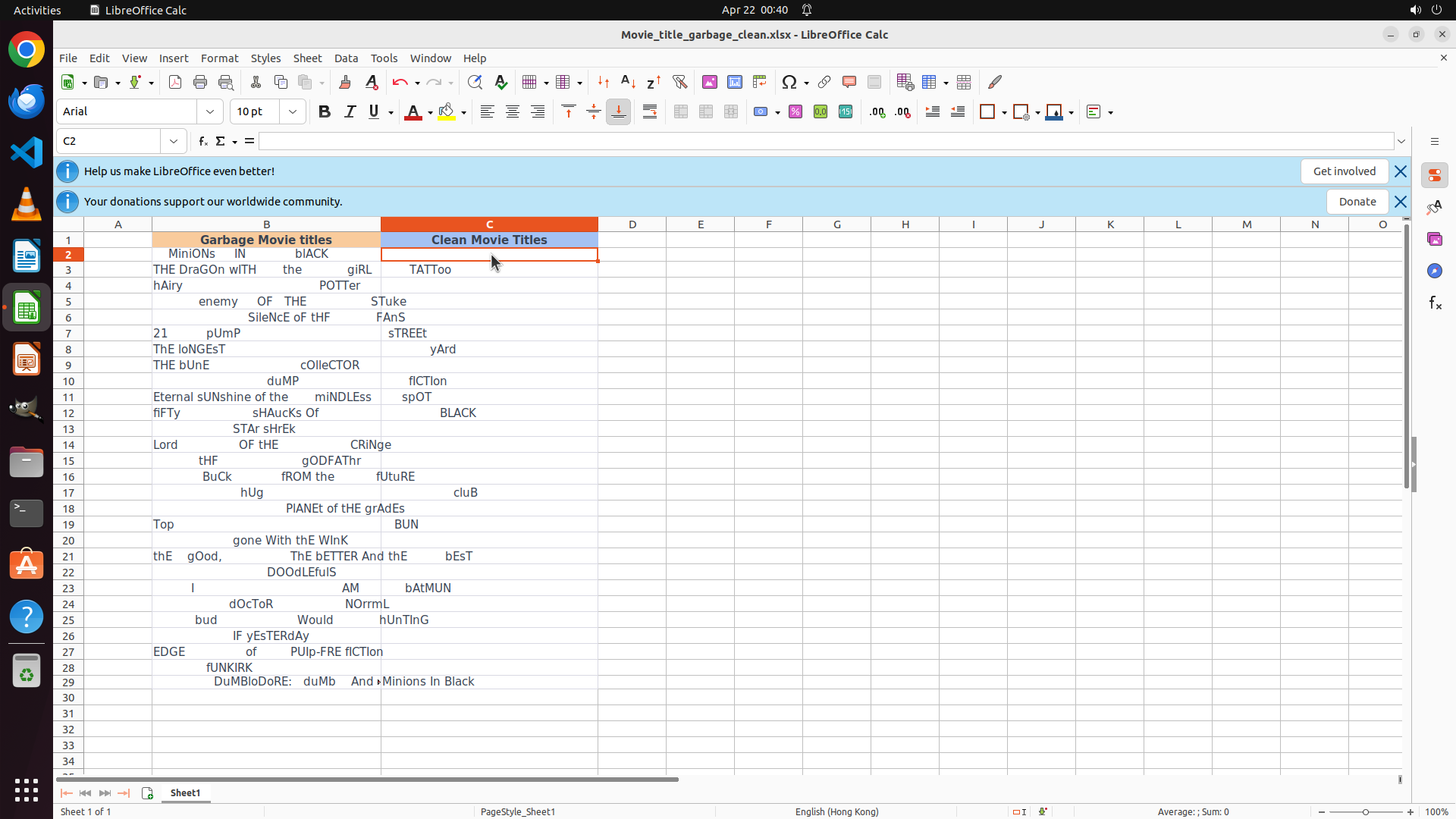Switch to the Sheet1 tab
This screenshot has width=1456, height=819.
(185, 792)
